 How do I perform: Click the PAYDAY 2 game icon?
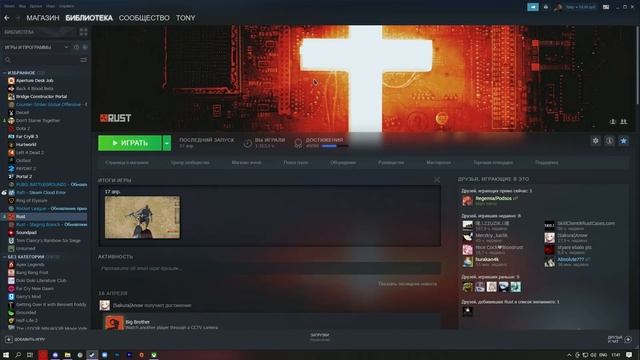(11, 169)
